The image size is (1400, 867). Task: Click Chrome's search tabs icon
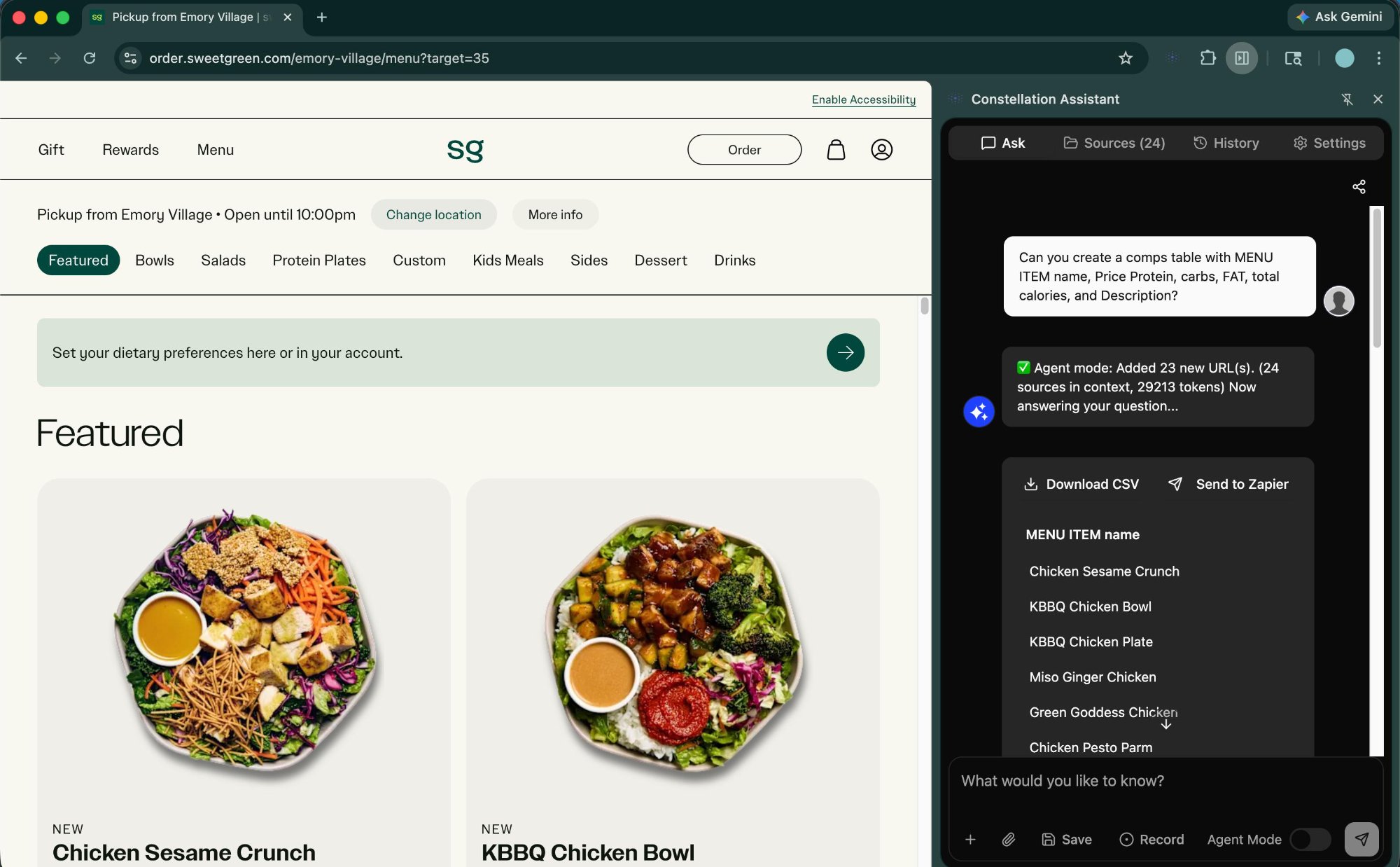[1292, 58]
